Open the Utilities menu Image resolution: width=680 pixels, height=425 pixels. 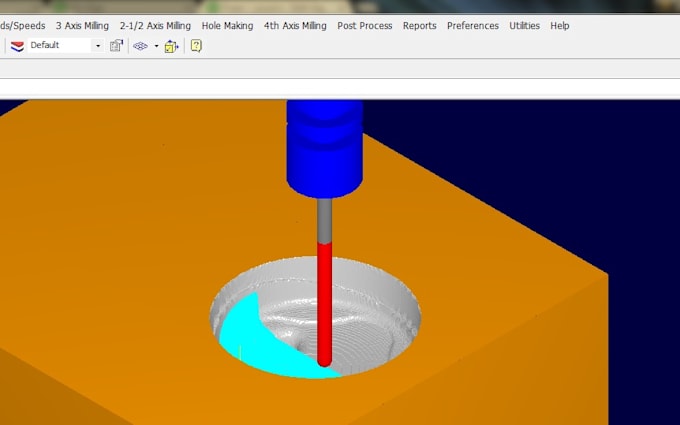point(524,26)
